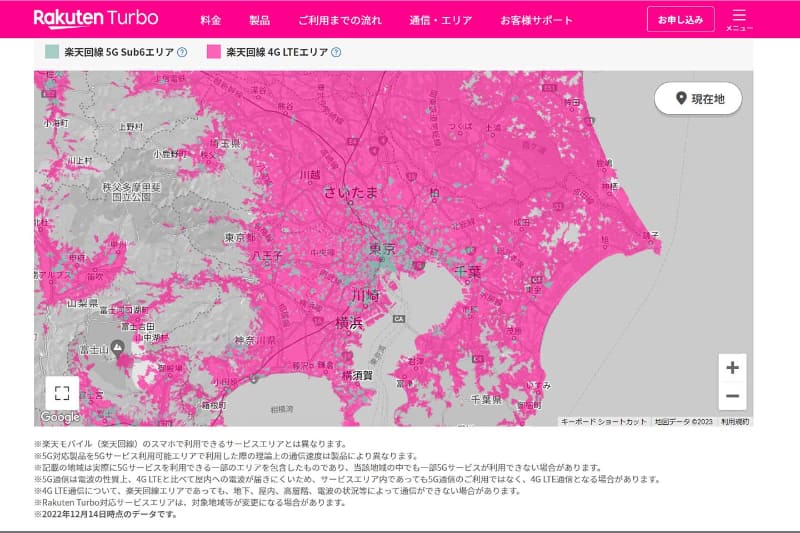Click help icon beside 4G LTEエリア
The image size is (800, 533).
point(336,52)
